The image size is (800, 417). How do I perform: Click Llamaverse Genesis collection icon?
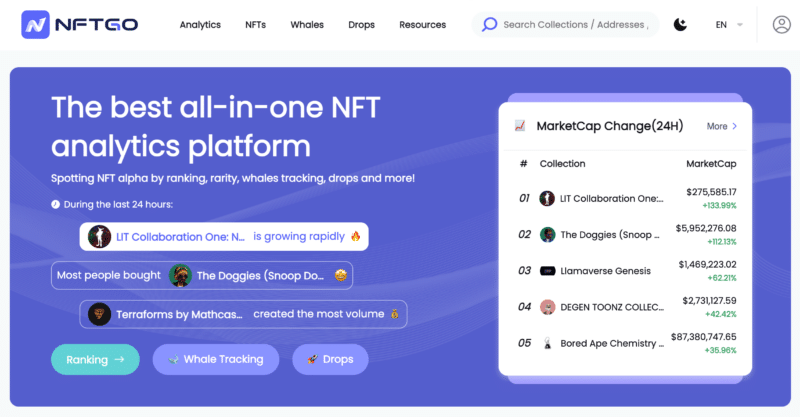click(547, 271)
